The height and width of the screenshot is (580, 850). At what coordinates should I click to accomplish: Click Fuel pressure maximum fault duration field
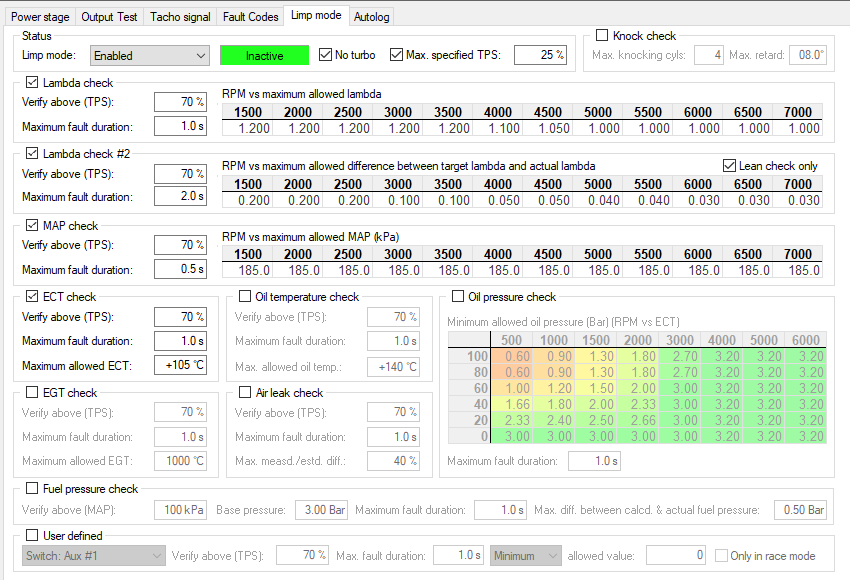500,510
